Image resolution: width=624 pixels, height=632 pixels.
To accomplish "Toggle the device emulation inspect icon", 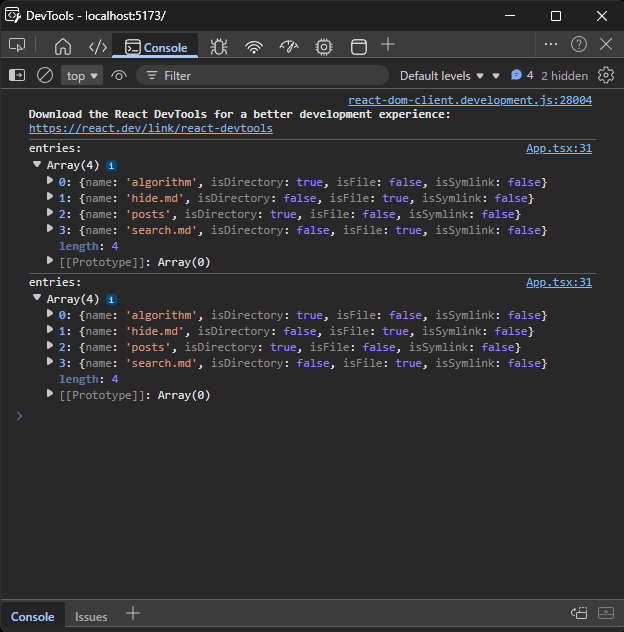I will (x=17, y=46).
